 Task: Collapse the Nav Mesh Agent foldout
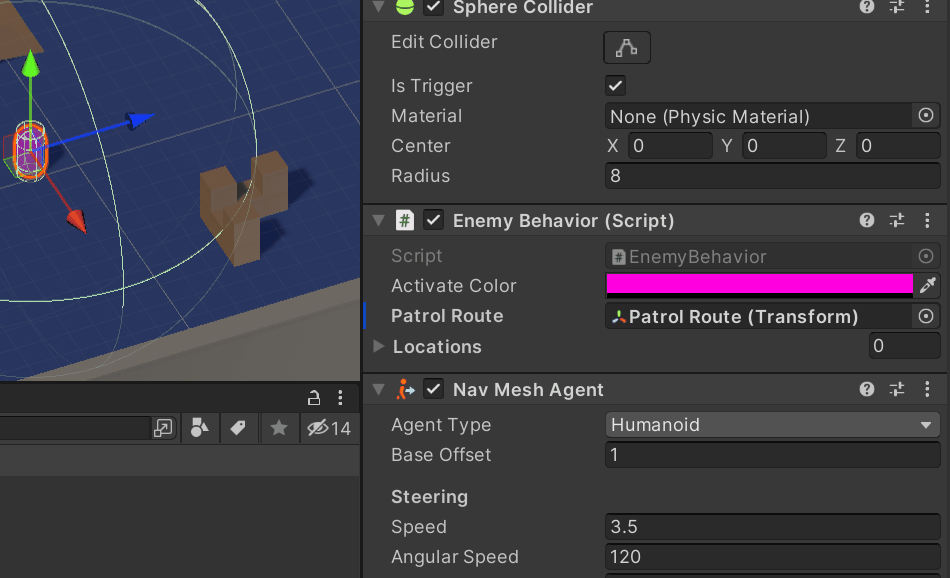point(379,390)
